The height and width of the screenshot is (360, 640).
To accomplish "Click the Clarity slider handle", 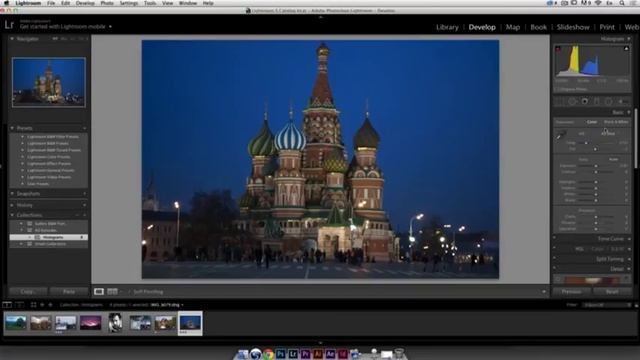I will [x=596, y=217].
